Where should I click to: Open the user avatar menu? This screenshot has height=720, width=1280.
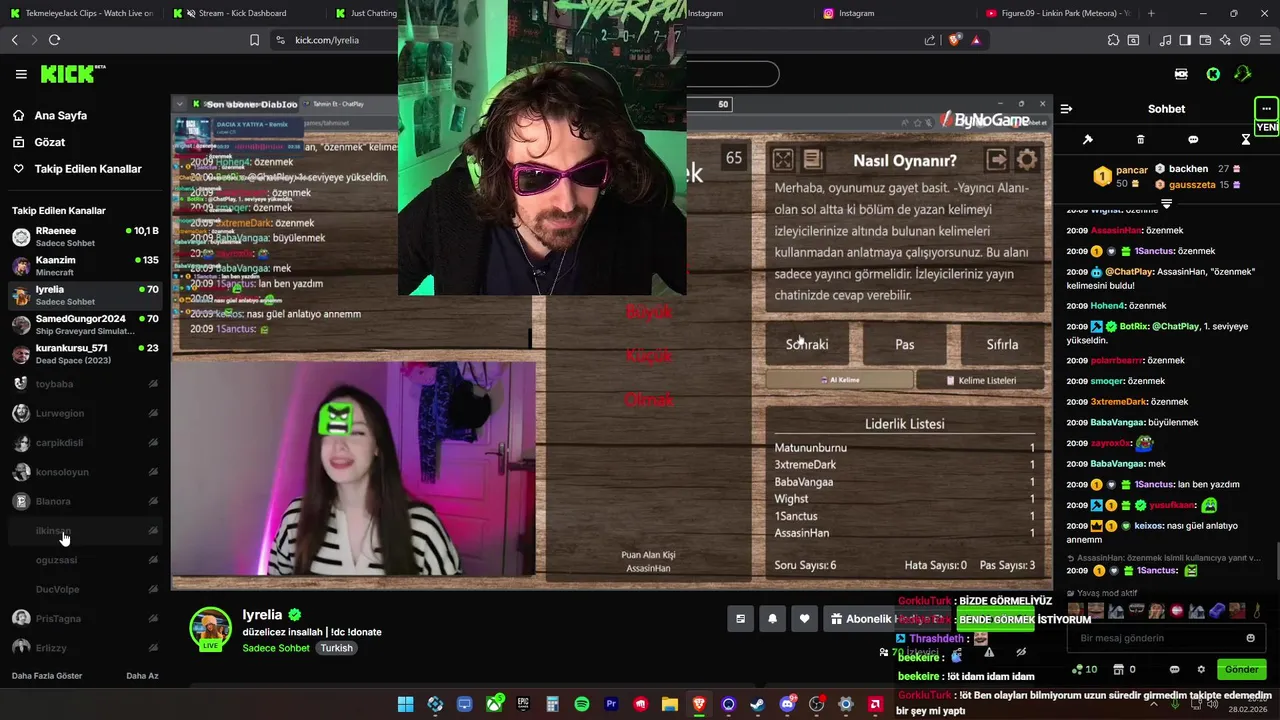coord(1243,74)
